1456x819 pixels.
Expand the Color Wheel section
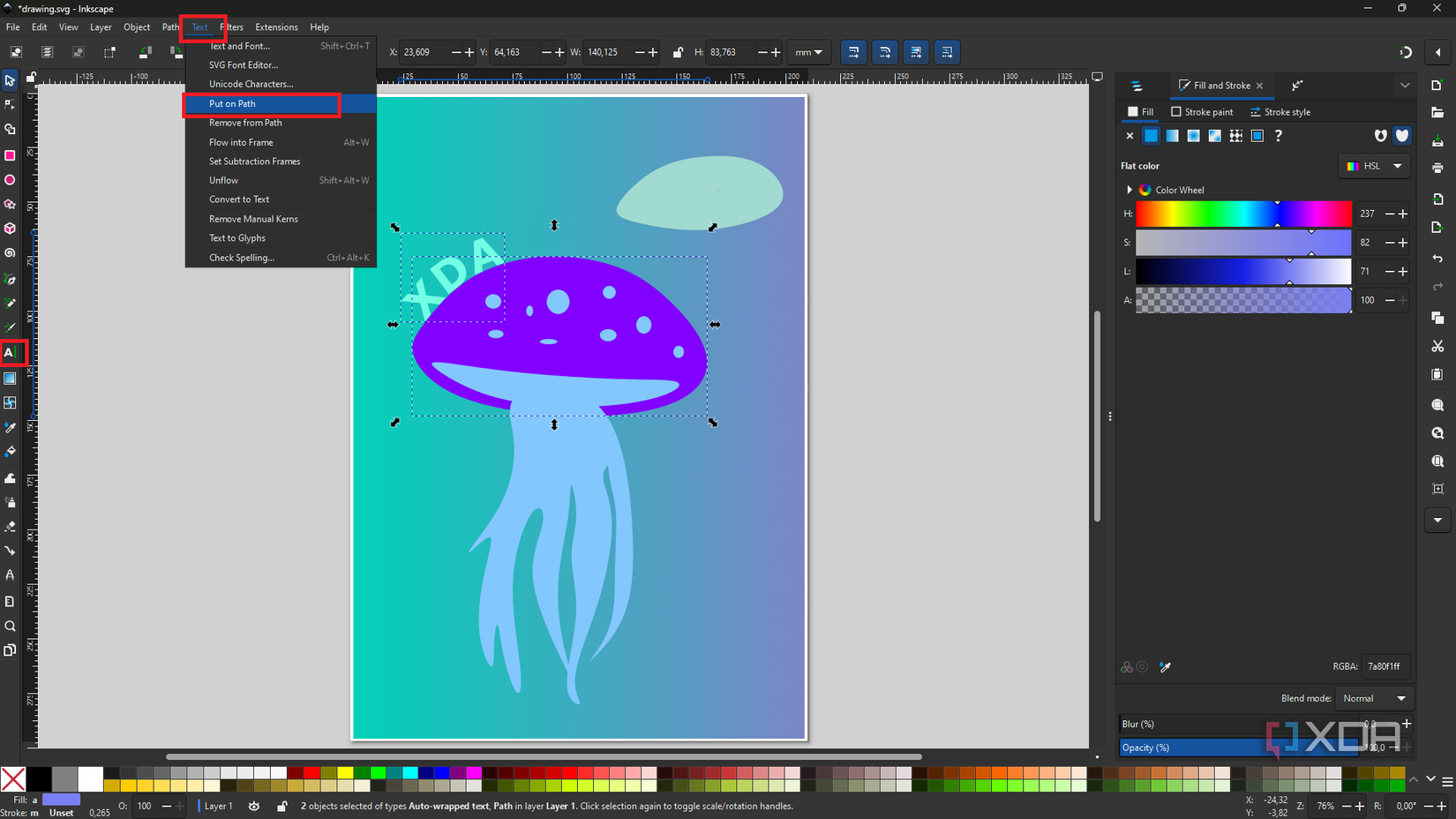coord(1129,189)
